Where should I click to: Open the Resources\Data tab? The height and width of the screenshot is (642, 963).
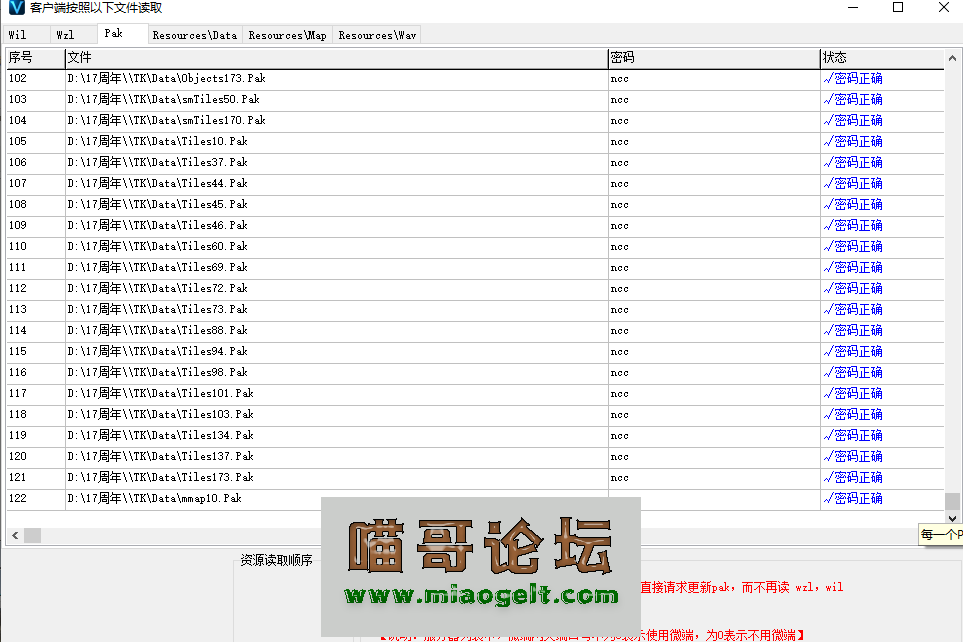pos(194,33)
